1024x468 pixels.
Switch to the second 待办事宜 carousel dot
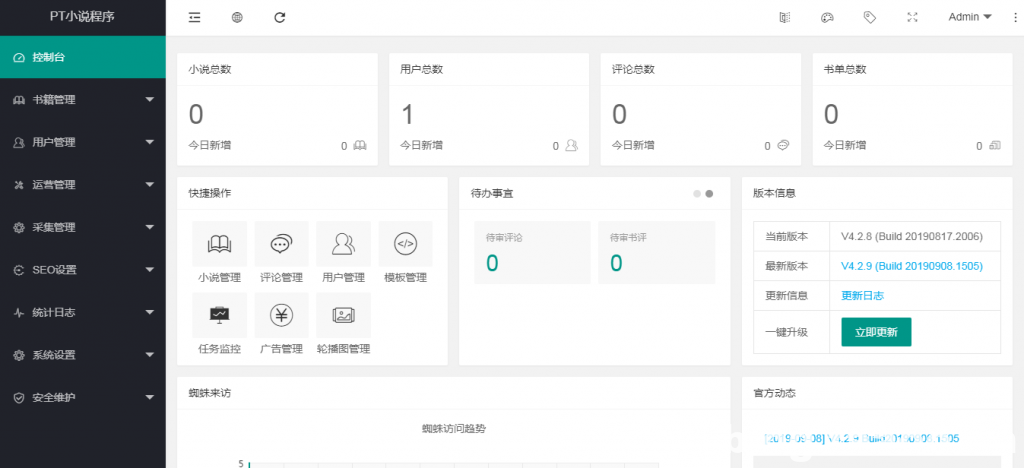click(709, 193)
